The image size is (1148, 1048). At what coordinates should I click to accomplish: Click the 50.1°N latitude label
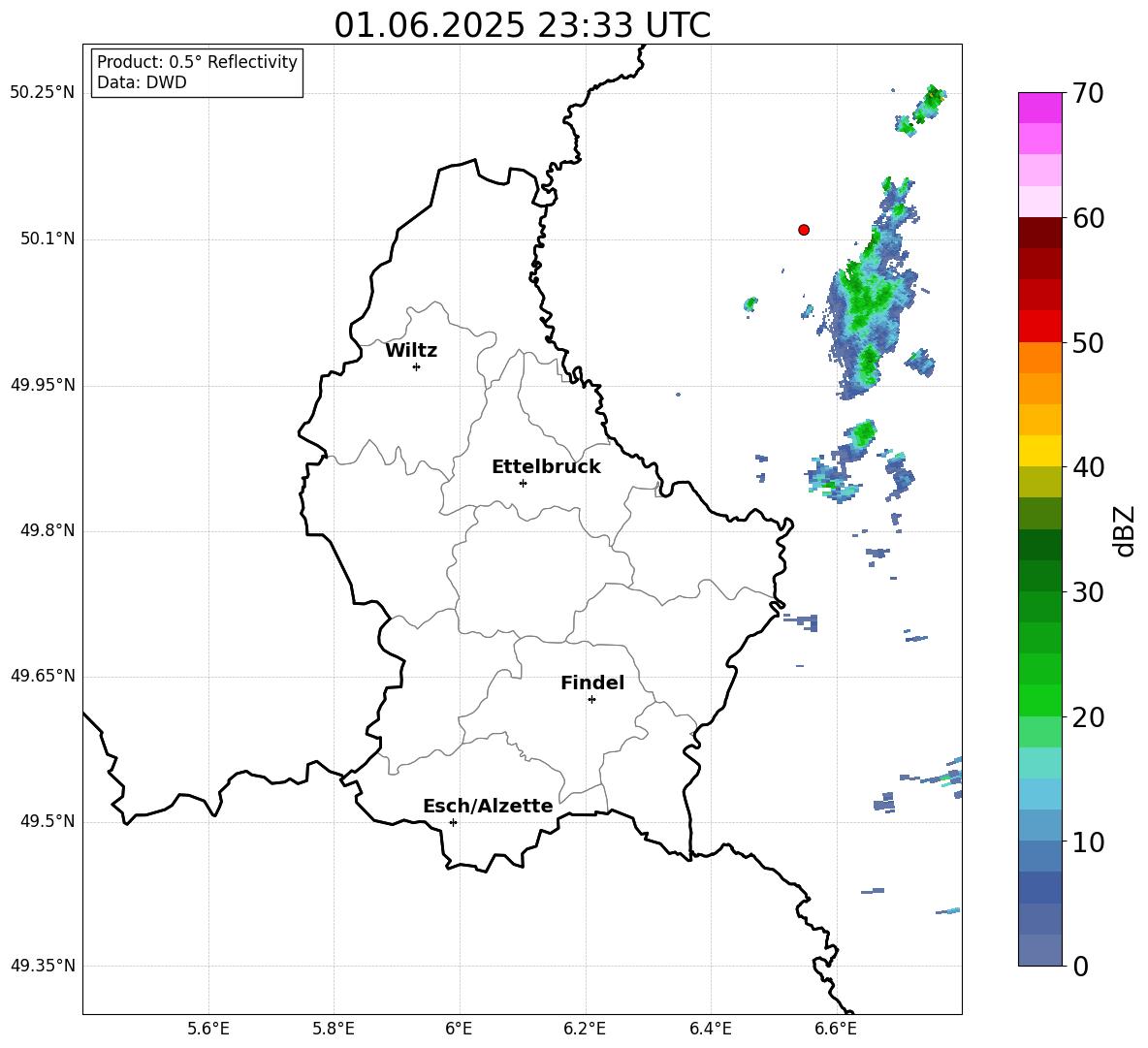click(48, 239)
